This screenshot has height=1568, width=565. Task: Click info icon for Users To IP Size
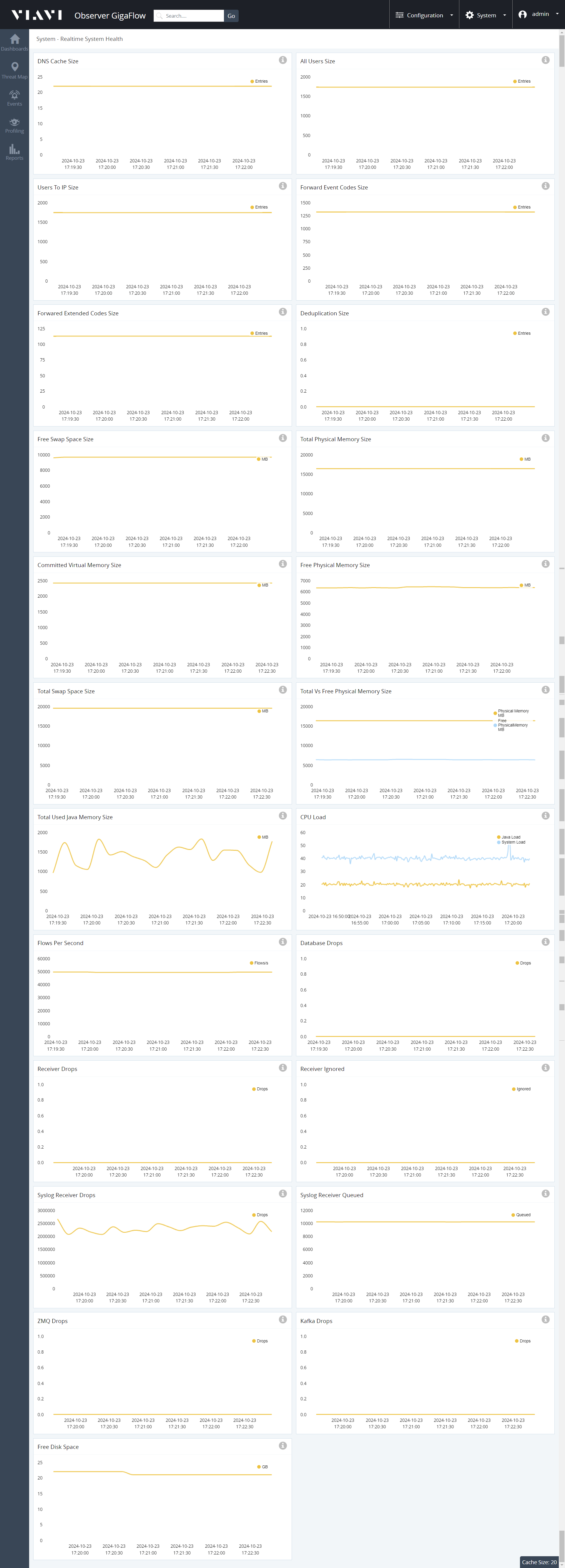point(282,186)
